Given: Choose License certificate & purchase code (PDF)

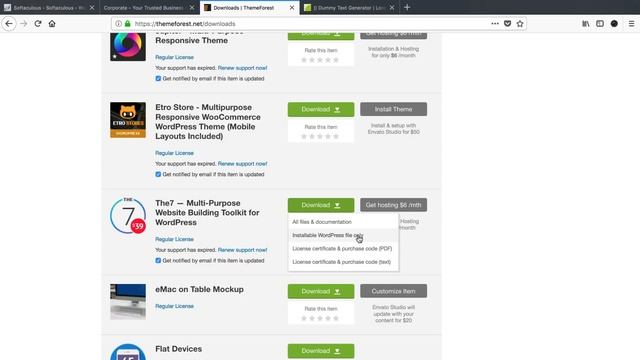Looking at the screenshot, I should pyautogui.click(x=343, y=249).
